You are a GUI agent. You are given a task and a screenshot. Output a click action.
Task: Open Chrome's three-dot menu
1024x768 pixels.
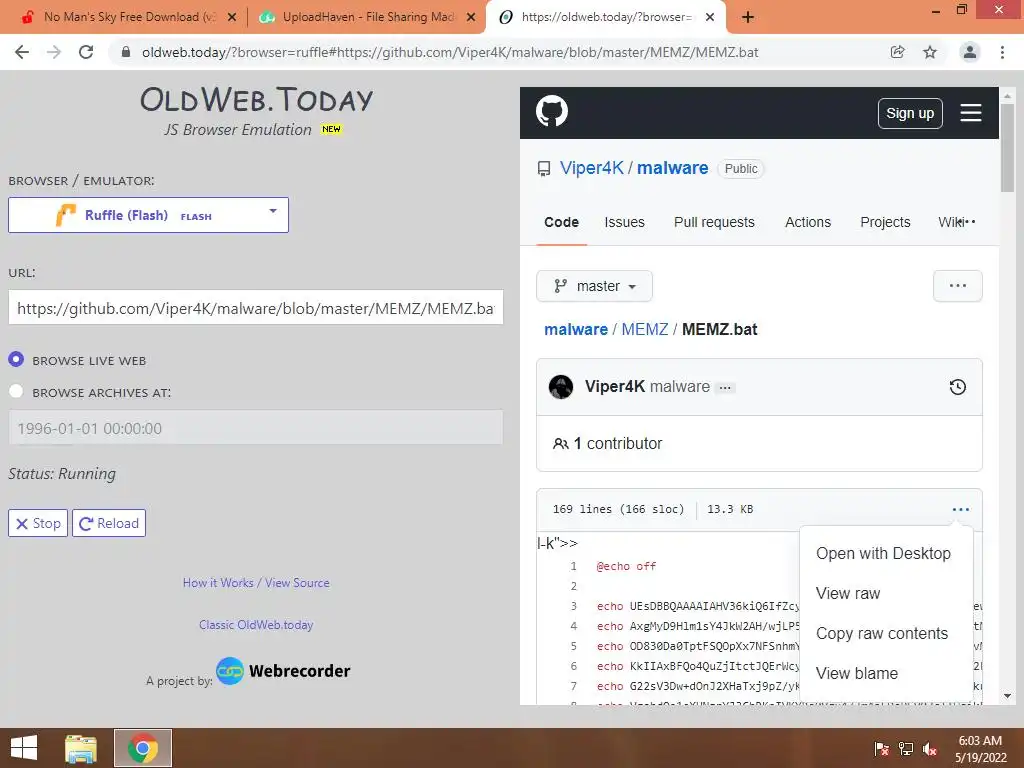1002,52
